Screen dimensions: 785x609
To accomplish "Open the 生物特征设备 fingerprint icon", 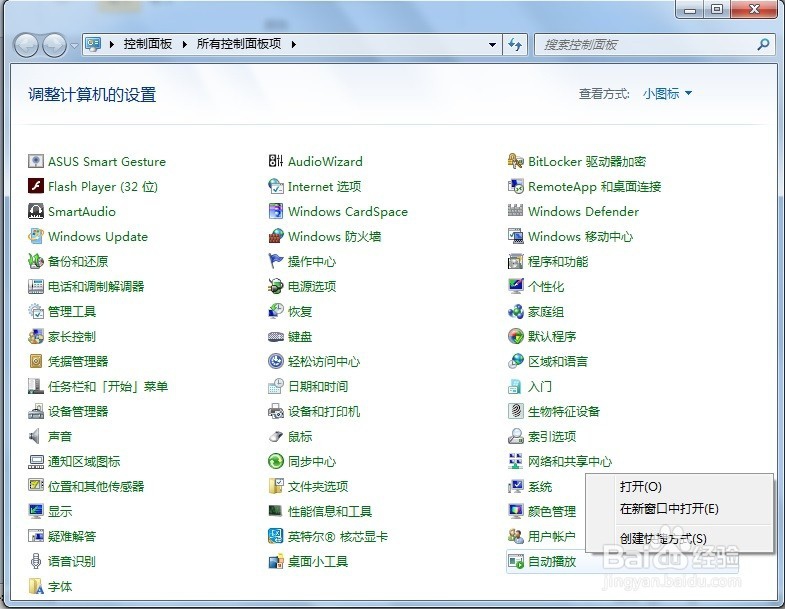I will coord(516,412).
